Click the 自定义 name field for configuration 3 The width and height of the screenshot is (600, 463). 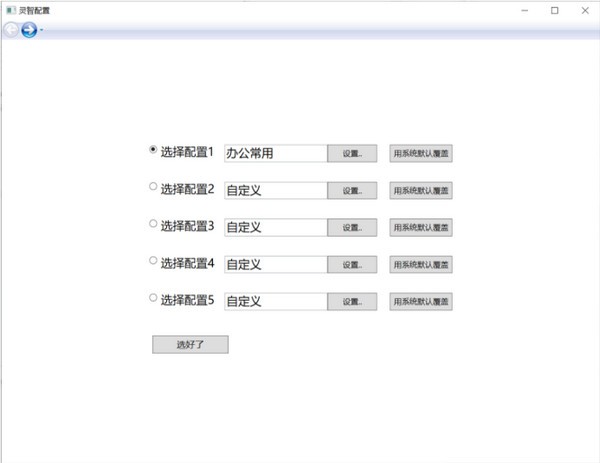(x=276, y=227)
